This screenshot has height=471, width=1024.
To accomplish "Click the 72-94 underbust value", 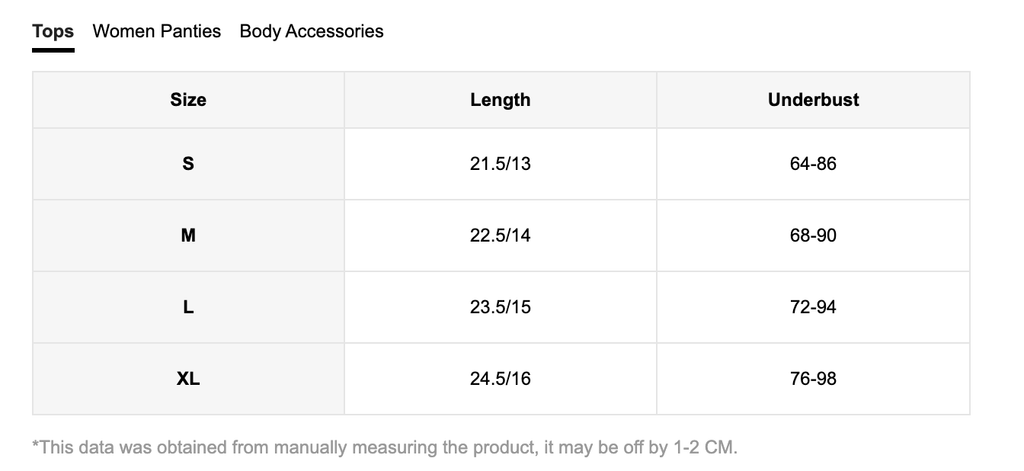I will pyautogui.click(x=813, y=307).
